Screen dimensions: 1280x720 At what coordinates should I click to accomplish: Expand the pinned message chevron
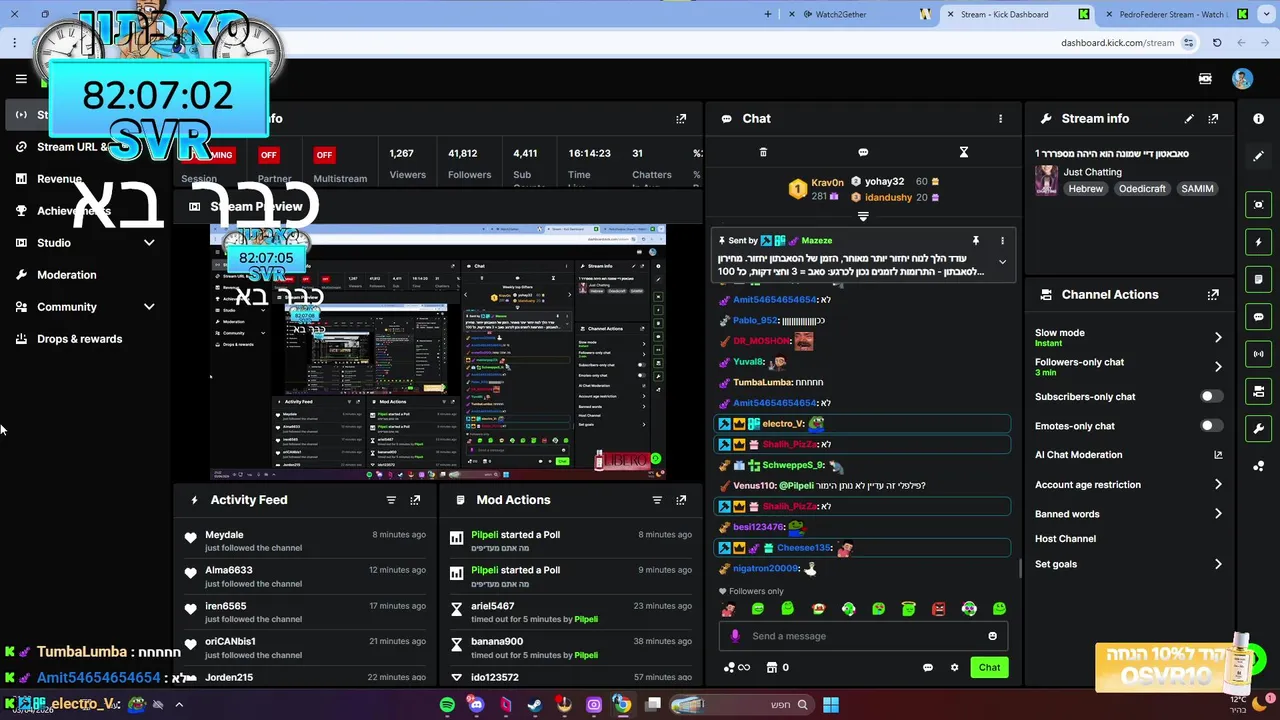pos(1002,262)
